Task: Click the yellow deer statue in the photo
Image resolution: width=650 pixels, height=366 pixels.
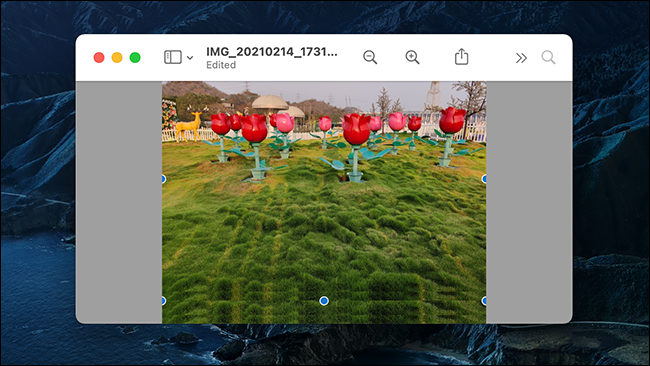Action: pyautogui.click(x=189, y=126)
